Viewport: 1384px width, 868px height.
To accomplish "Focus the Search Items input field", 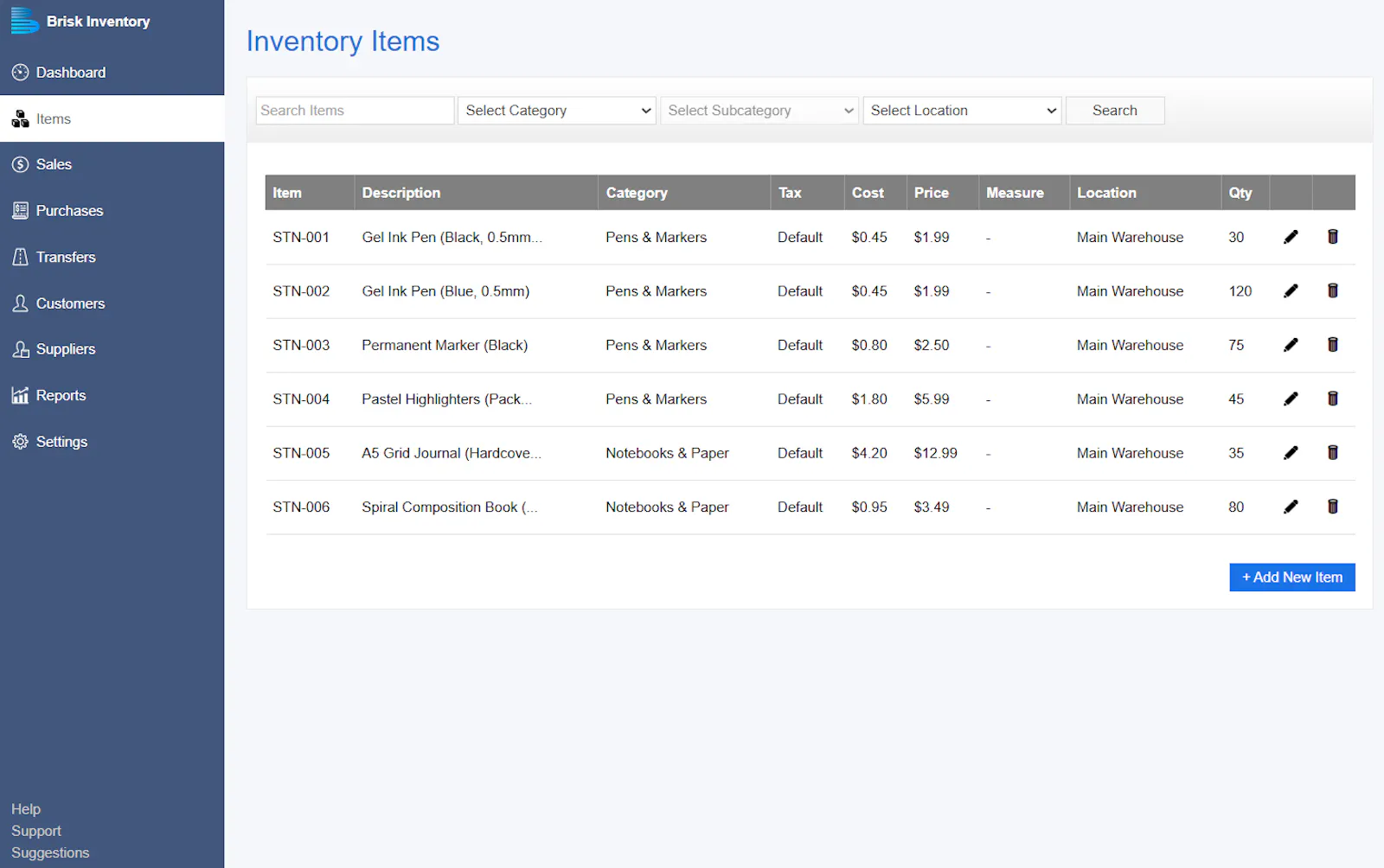I will pyautogui.click(x=355, y=111).
